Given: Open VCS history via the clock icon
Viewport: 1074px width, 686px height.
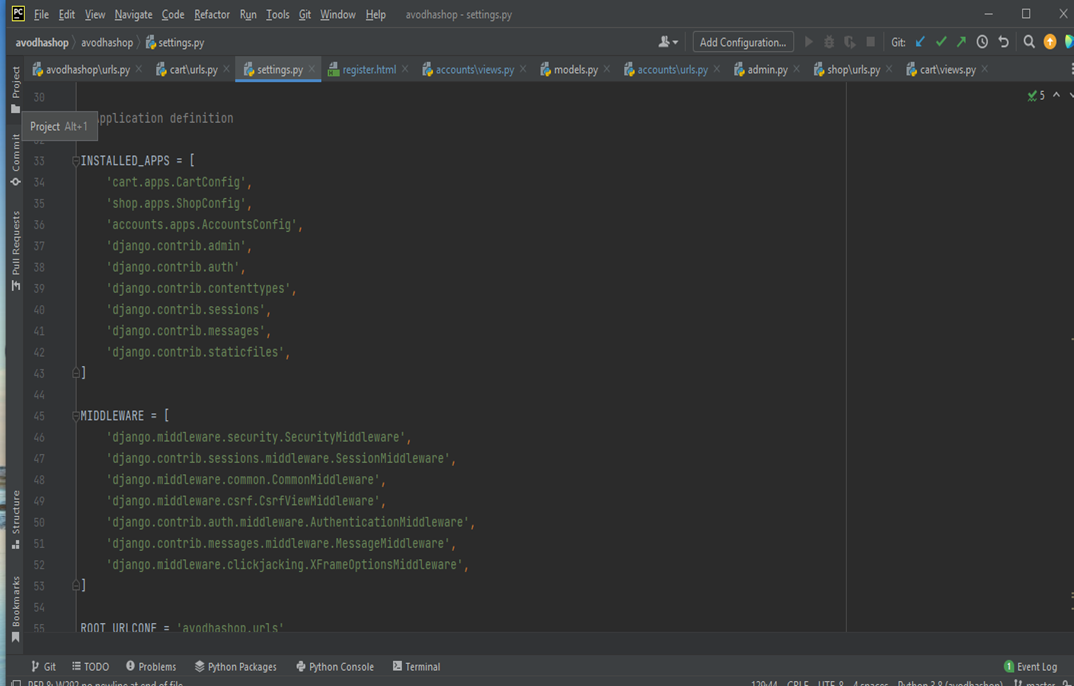Looking at the screenshot, I should pos(983,41).
